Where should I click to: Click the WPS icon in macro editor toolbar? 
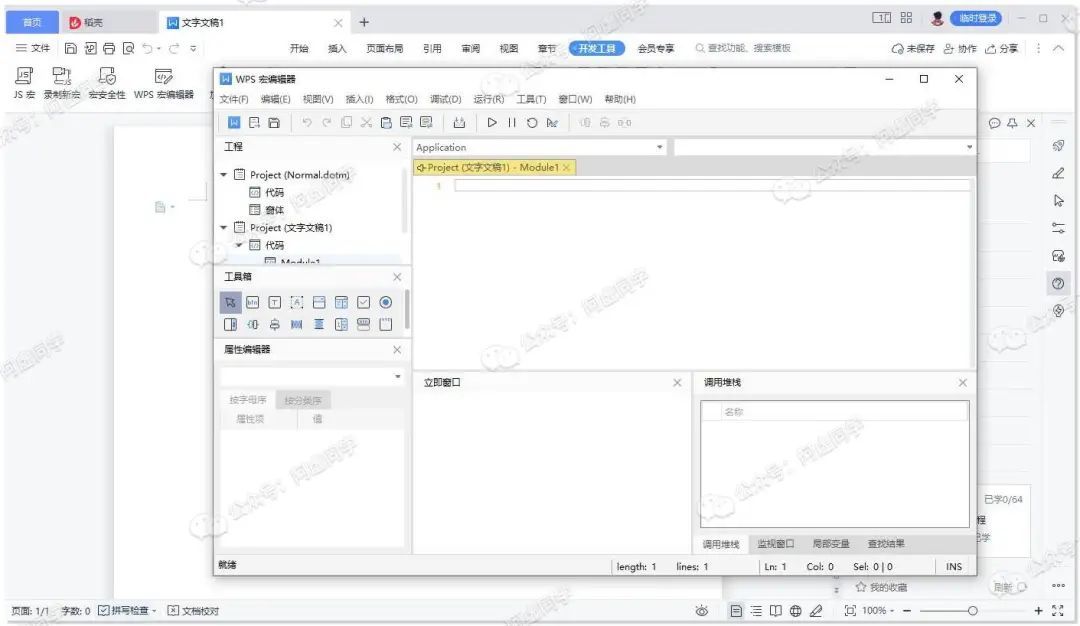(x=234, y=123)
